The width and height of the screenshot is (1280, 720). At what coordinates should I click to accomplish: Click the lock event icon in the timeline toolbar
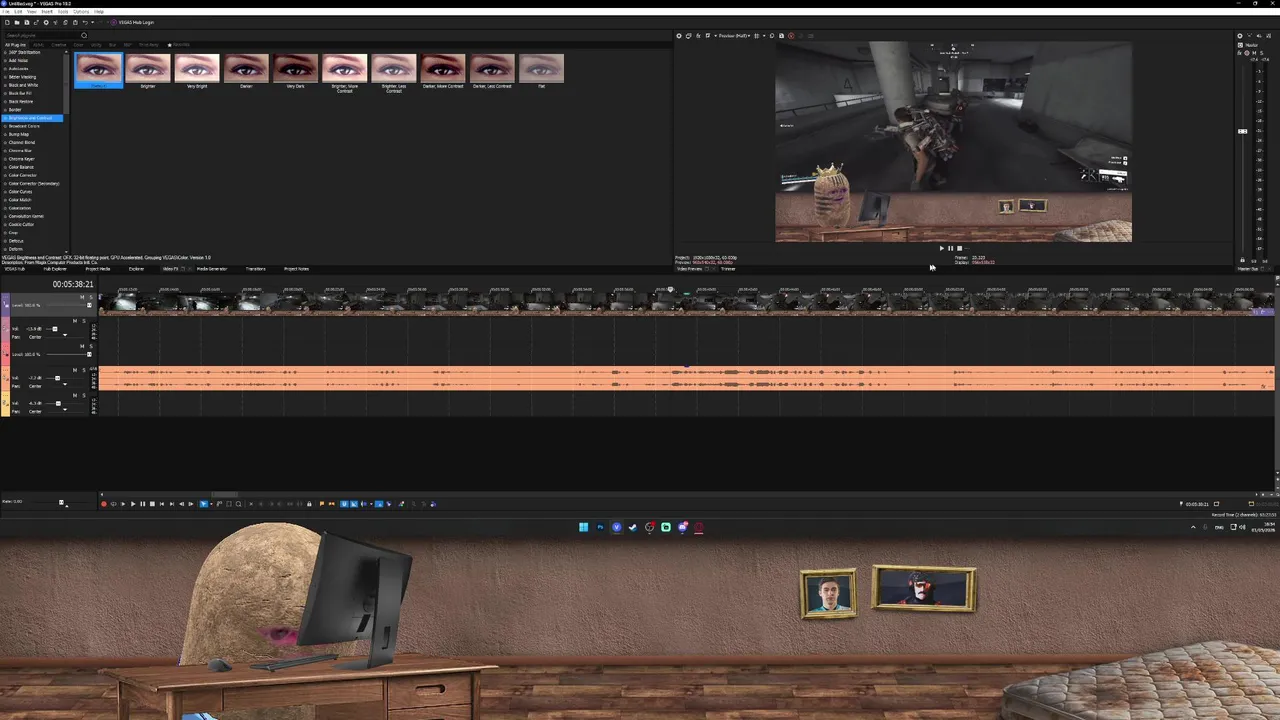coord(309,504)
